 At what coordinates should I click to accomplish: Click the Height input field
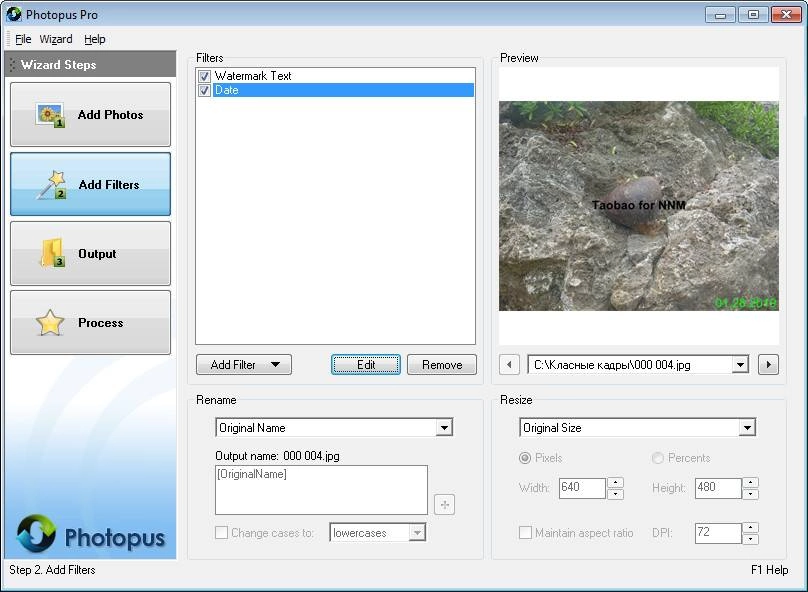point(718,488)
